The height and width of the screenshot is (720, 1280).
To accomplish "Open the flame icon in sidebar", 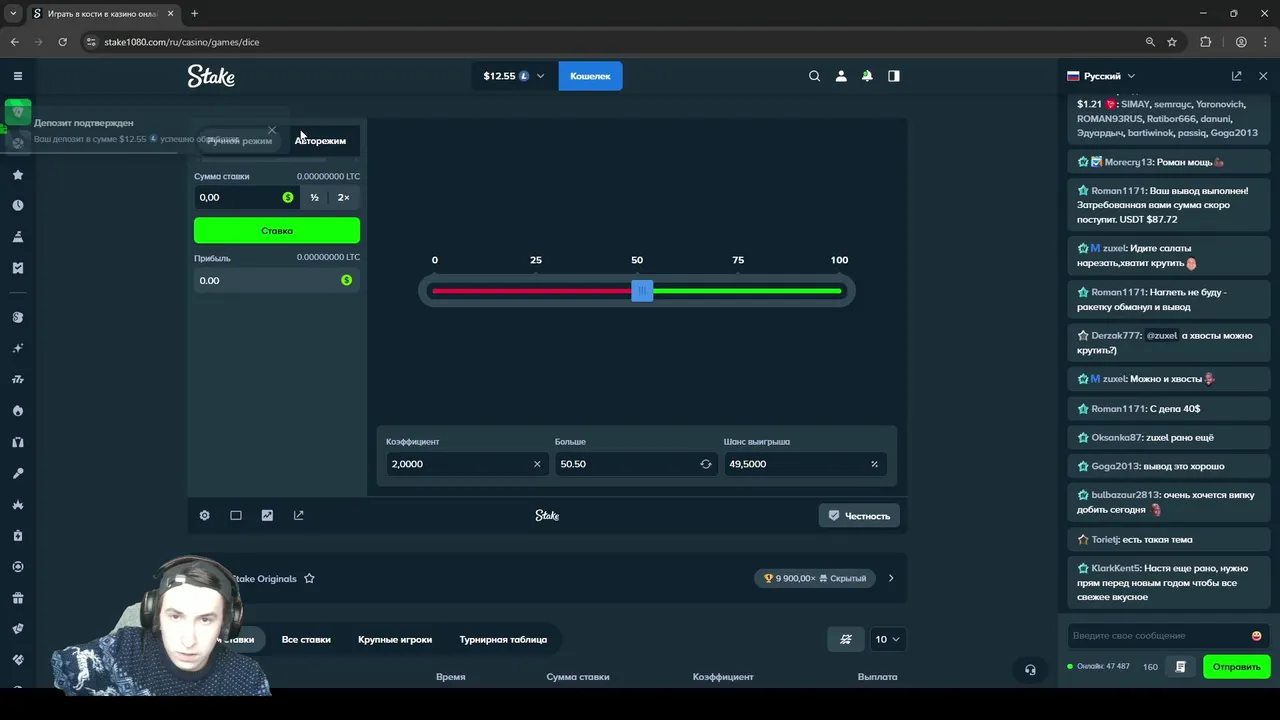I will click(18, 411).
